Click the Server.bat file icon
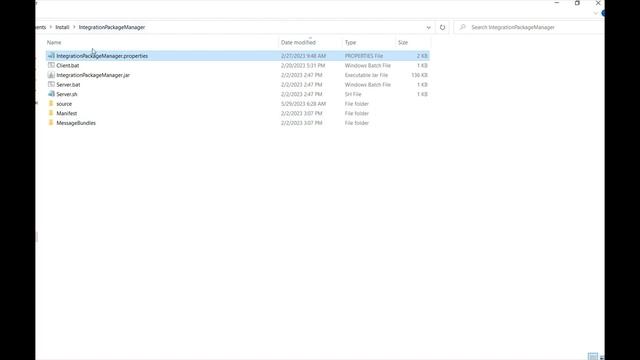Screen dimensions: 640x360 coord(51,84)
